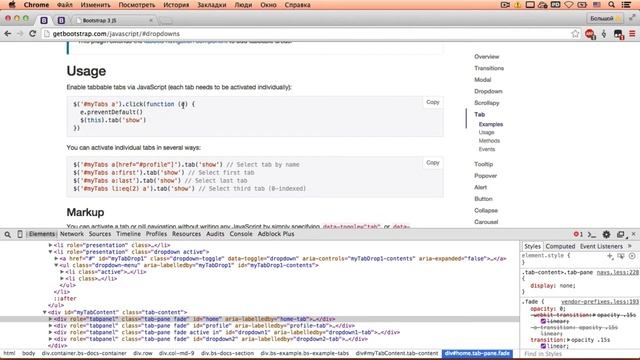Switch to the Sources panel tab
This screenshot has height=360, width=640.
pos(100,234)
